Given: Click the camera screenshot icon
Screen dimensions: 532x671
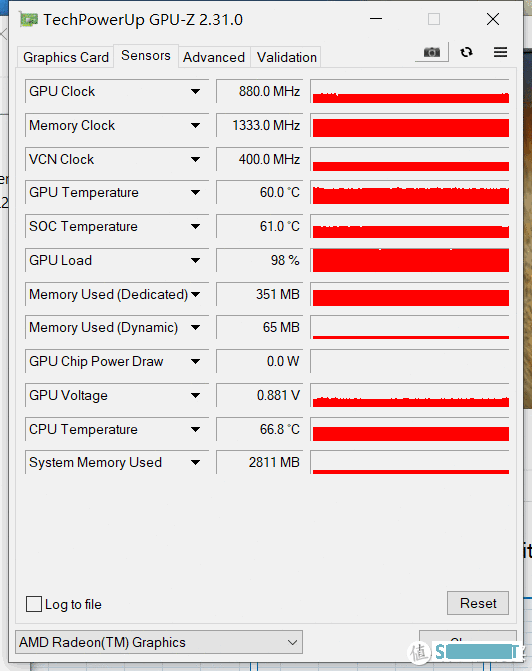Looking at the screenshot, I should point(431,52).
